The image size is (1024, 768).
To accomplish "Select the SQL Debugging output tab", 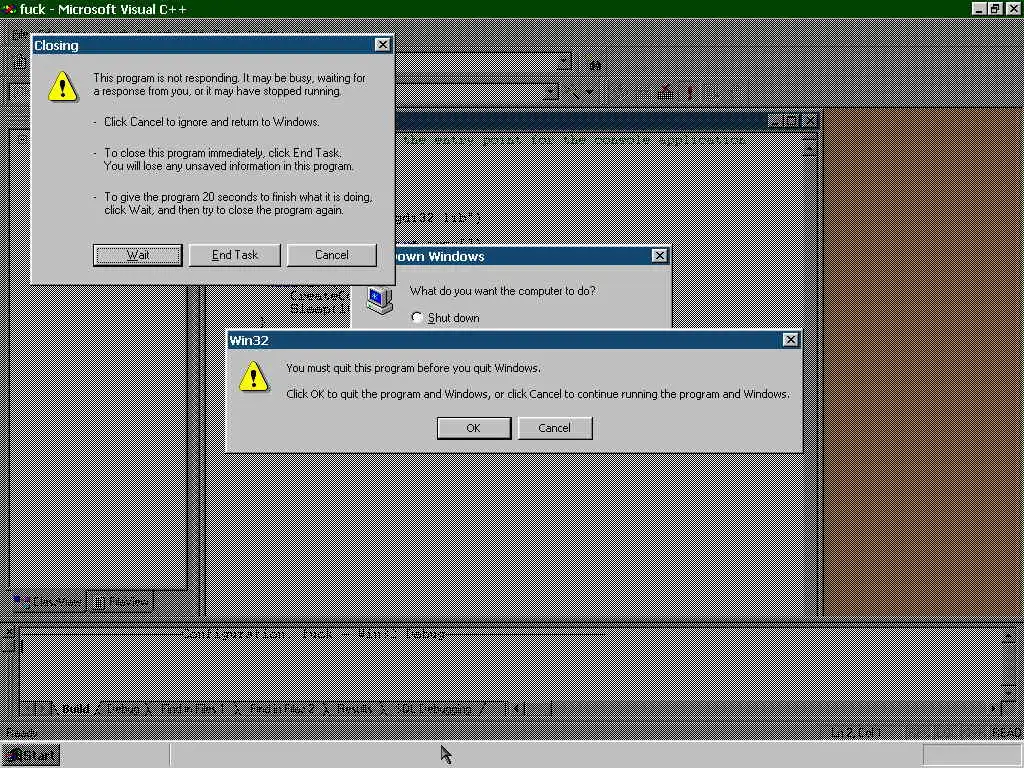I will (434, 709).
